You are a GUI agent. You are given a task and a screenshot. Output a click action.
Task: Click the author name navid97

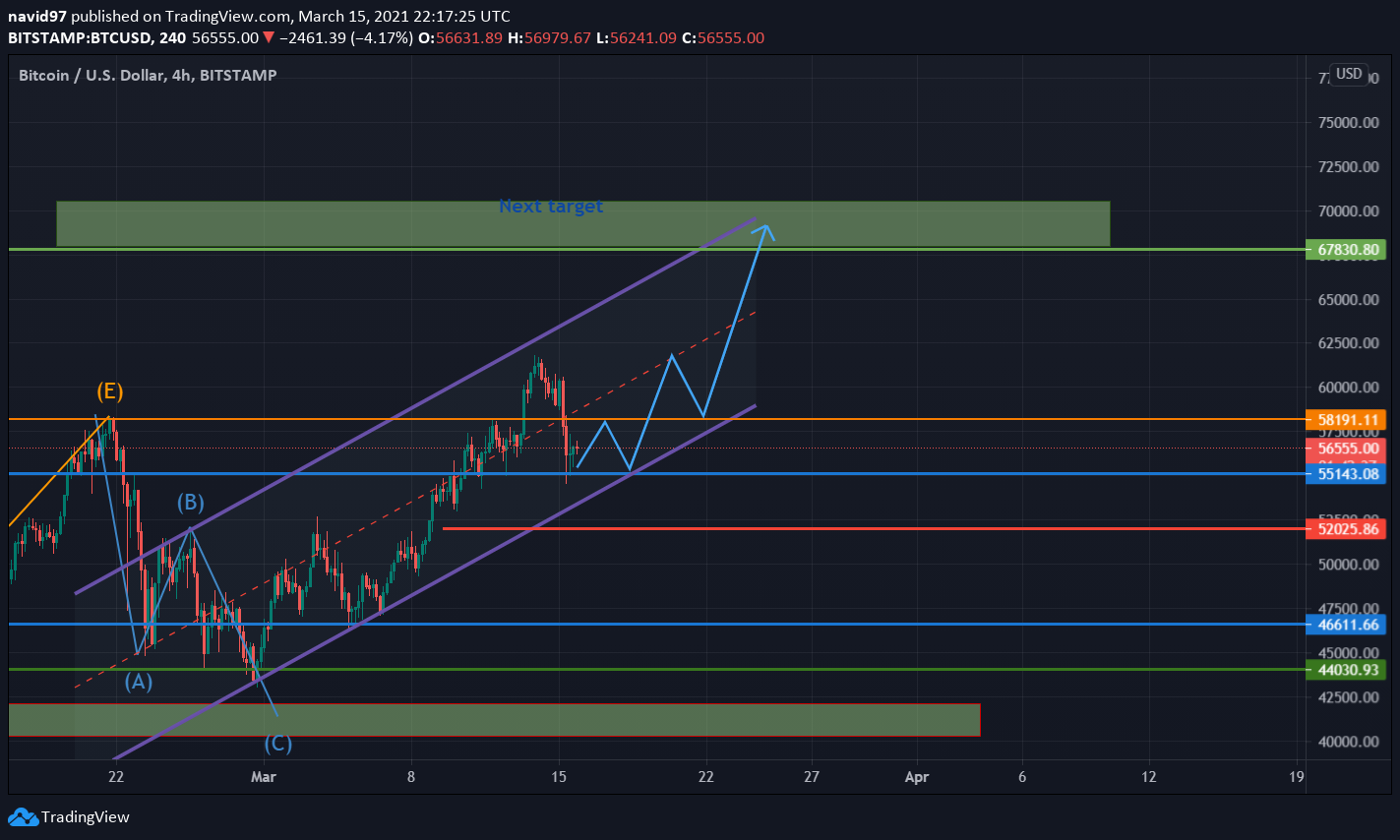[x=37, y=16]
